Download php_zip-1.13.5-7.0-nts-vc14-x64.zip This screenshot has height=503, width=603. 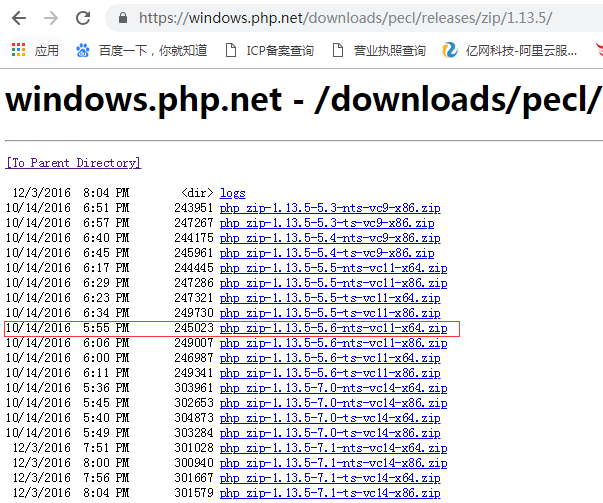333,388
